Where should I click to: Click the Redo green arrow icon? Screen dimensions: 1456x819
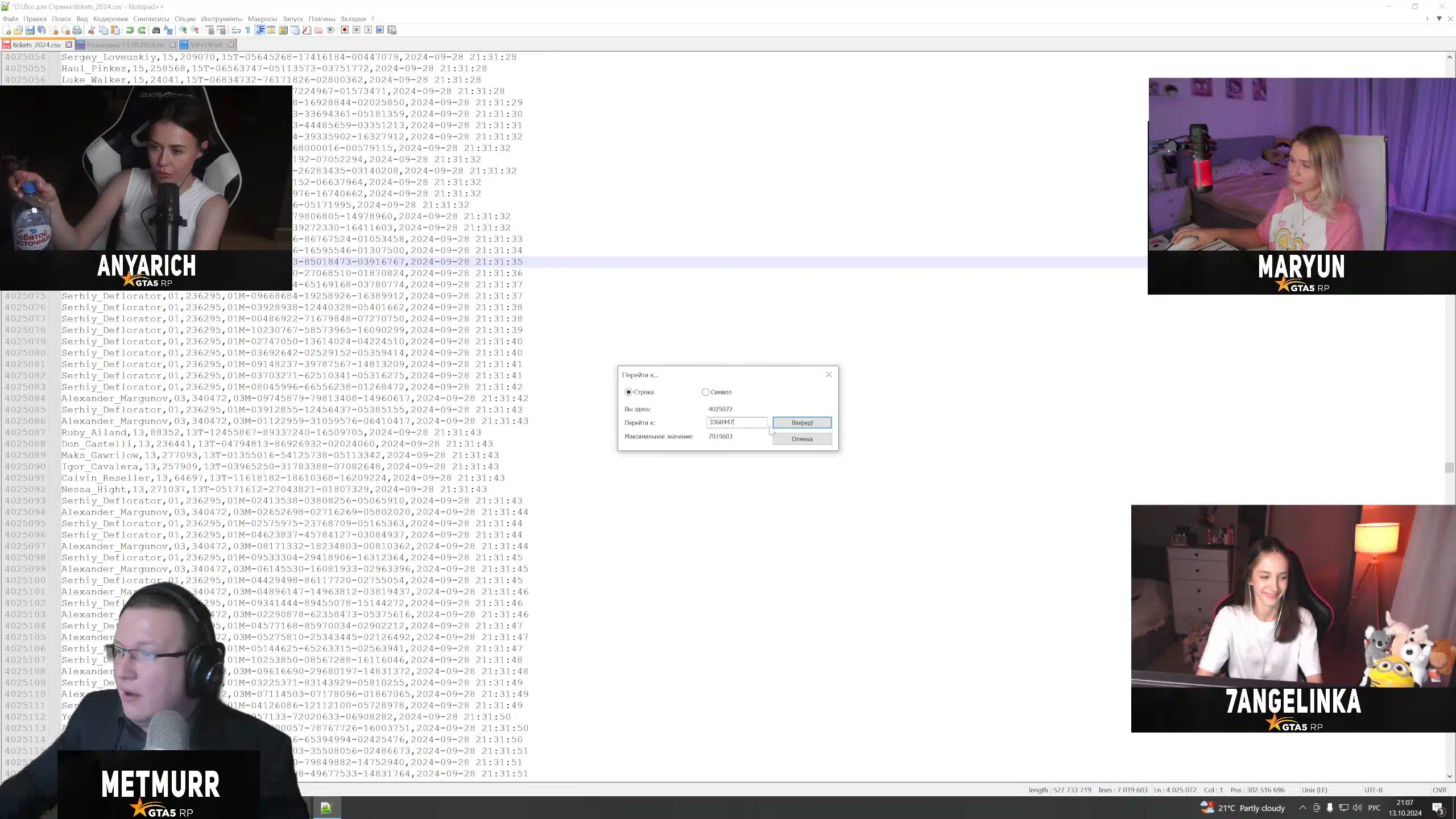tap(142, 30)
